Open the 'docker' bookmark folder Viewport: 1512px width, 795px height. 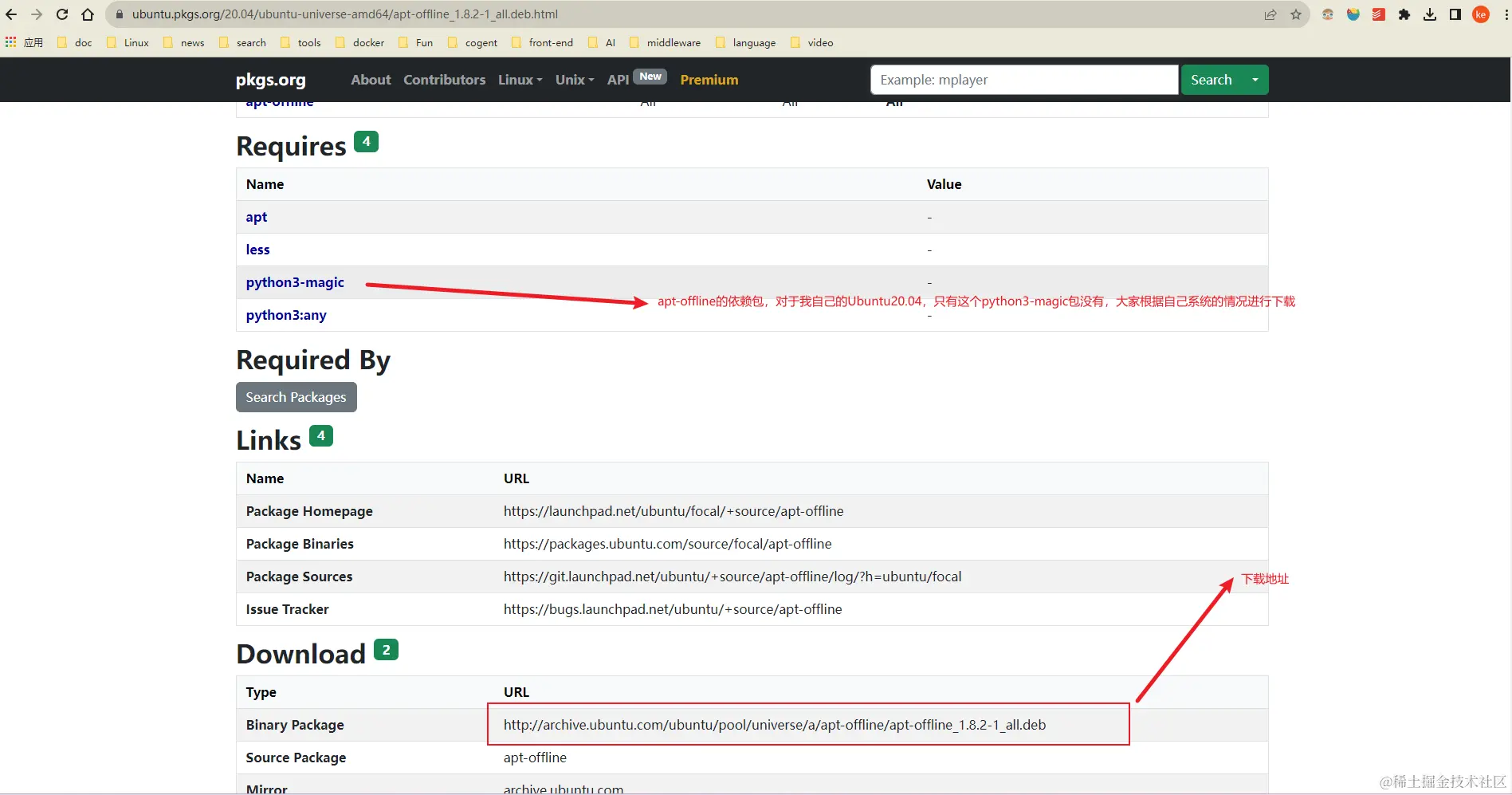pos(359,43)
